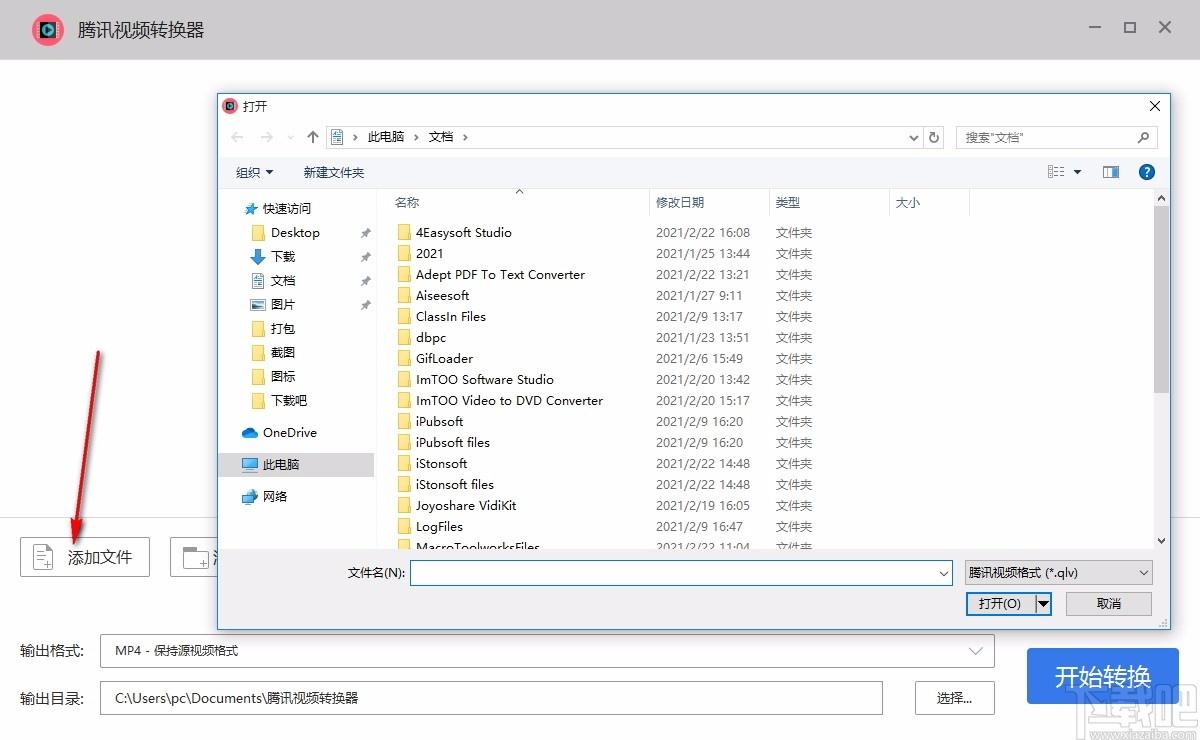Change view mode icon
Image resolution: width=1200 pixels, height=740 pixels.
(x=1056, y=172)
